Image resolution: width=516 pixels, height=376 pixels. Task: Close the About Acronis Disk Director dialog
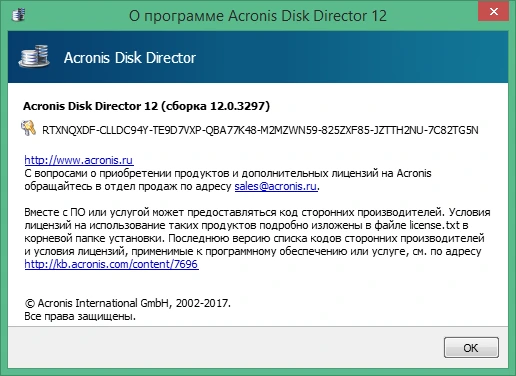pos(494,12)
